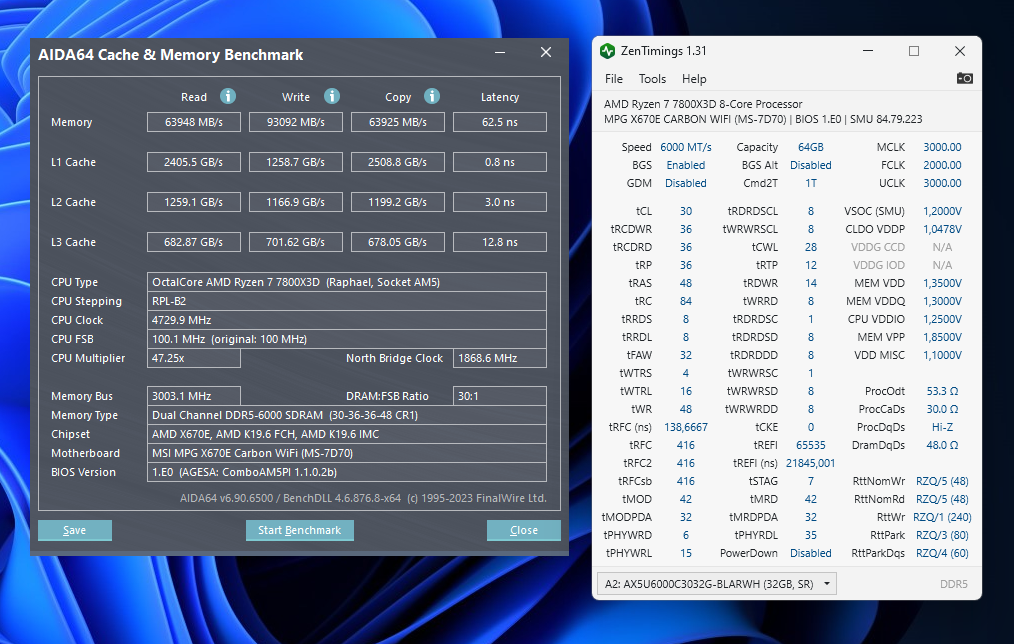The height and width of the screenshot is (644, 1014).
Task: Click the Save button in AIDA64
Action: (74, 530)
